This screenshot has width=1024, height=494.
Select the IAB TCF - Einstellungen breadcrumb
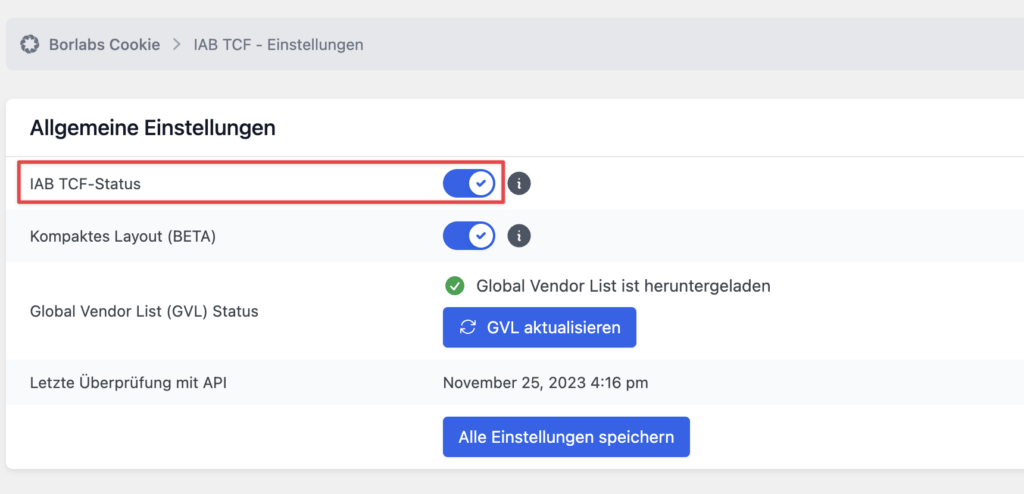pos(278,45)
